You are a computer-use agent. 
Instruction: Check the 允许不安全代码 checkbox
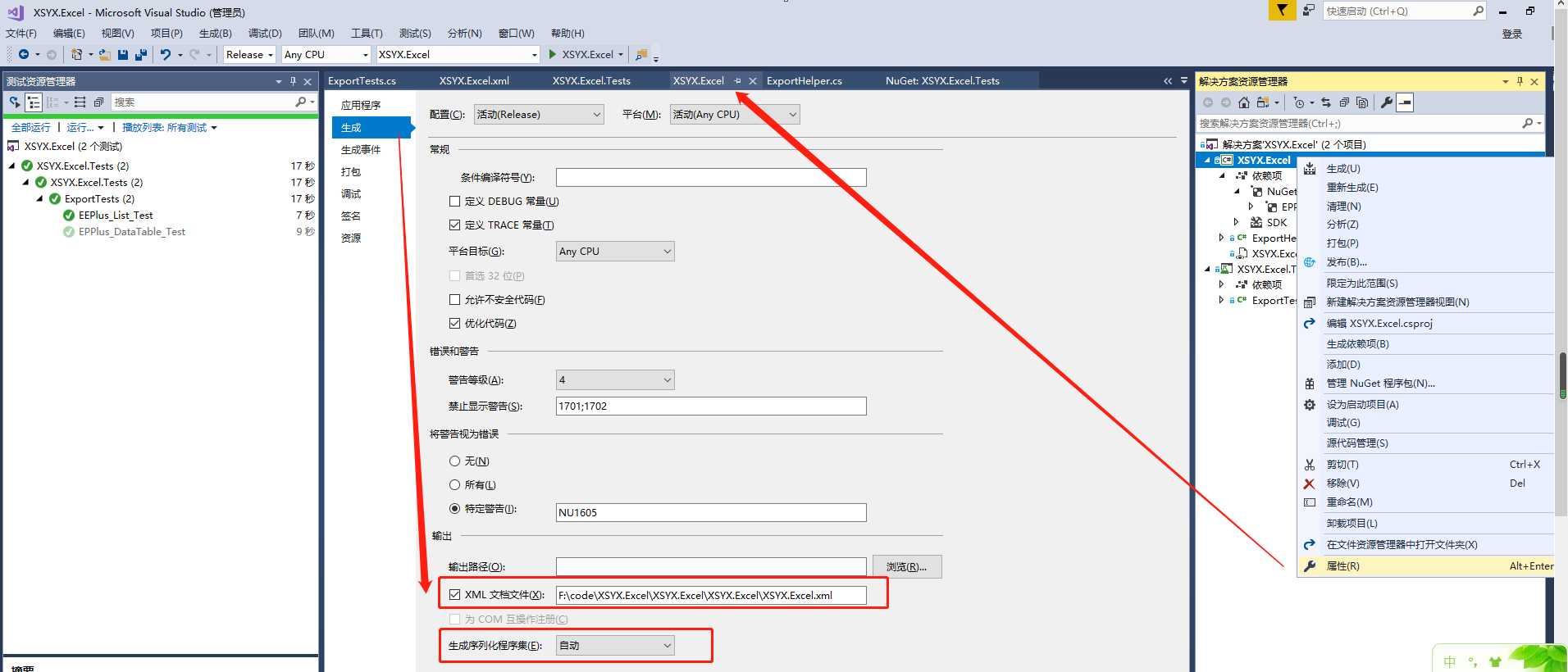[x=454, y=300]
